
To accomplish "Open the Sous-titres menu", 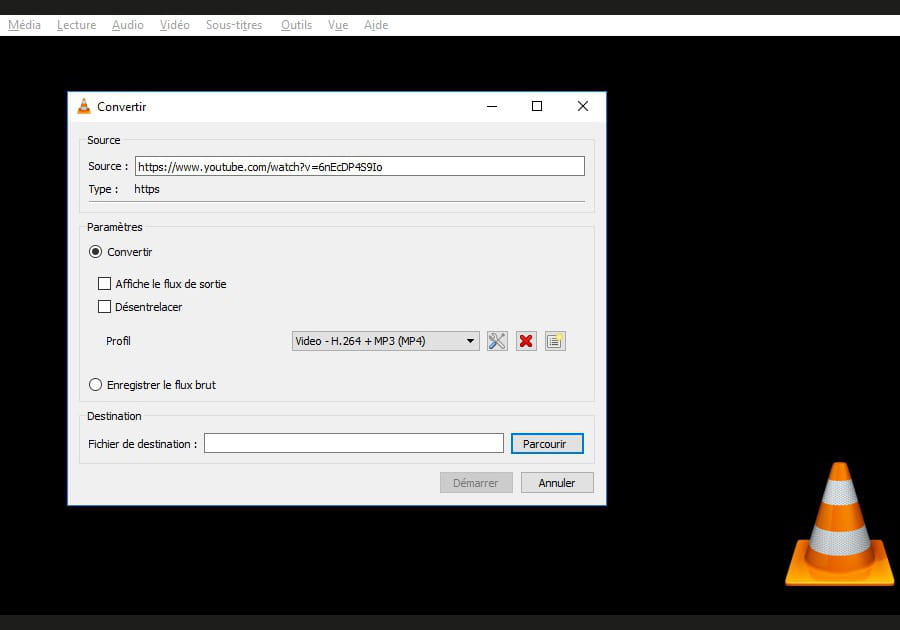I will tap(234, 25).
